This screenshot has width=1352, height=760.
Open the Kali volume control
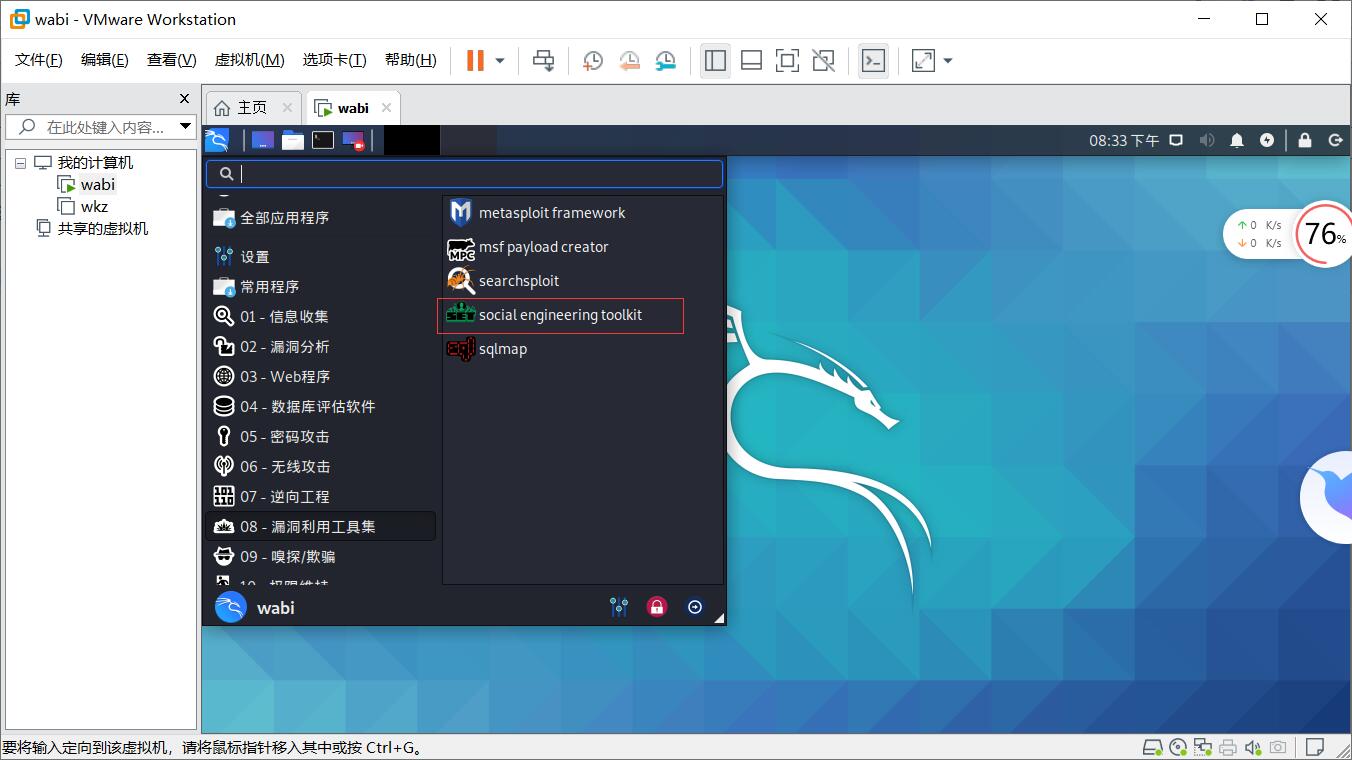pos(1207,140)
